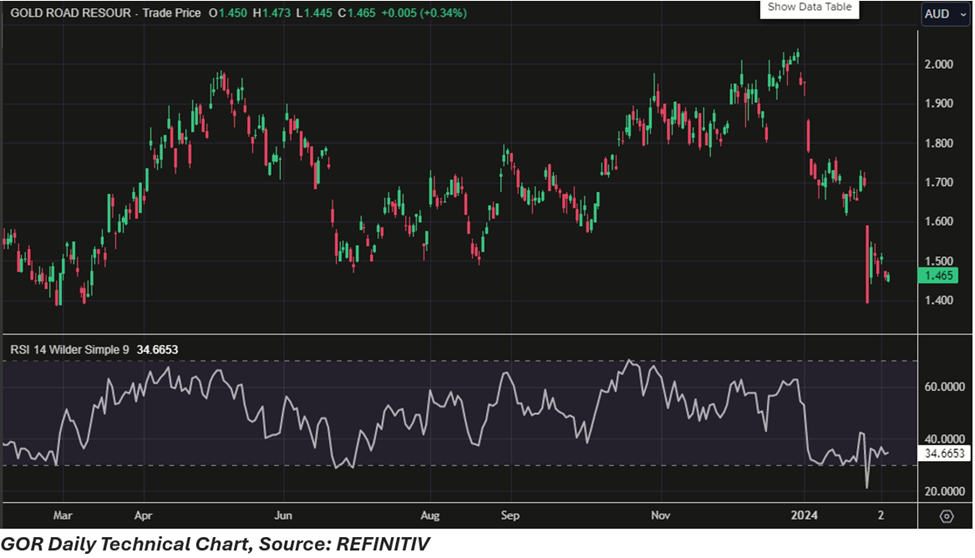The width and height of the screenshot is (975, 558).
Task: Click the 2.000 price axis label
Action: pyautogui.click(x=939, y=64)
